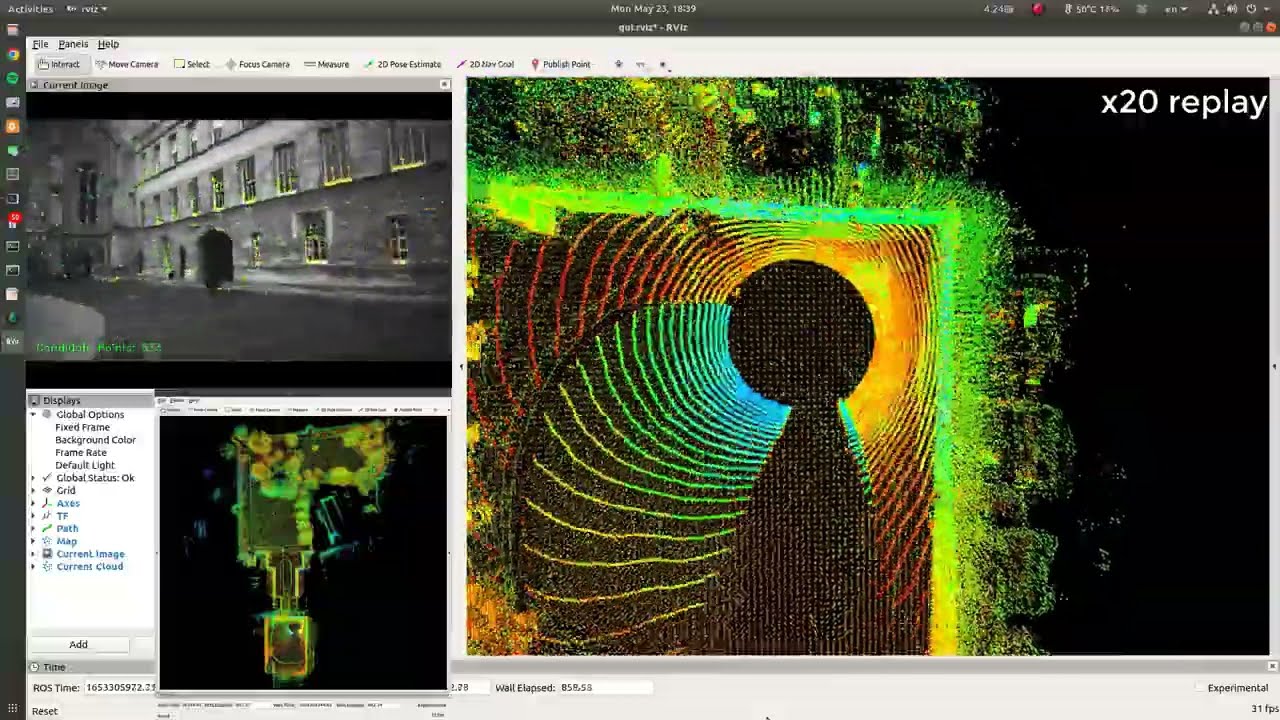Expand the TF display node
Image resolution: width=1280 pixels, height=720 pixels.
pyautogui.click(x=33, y=516)
